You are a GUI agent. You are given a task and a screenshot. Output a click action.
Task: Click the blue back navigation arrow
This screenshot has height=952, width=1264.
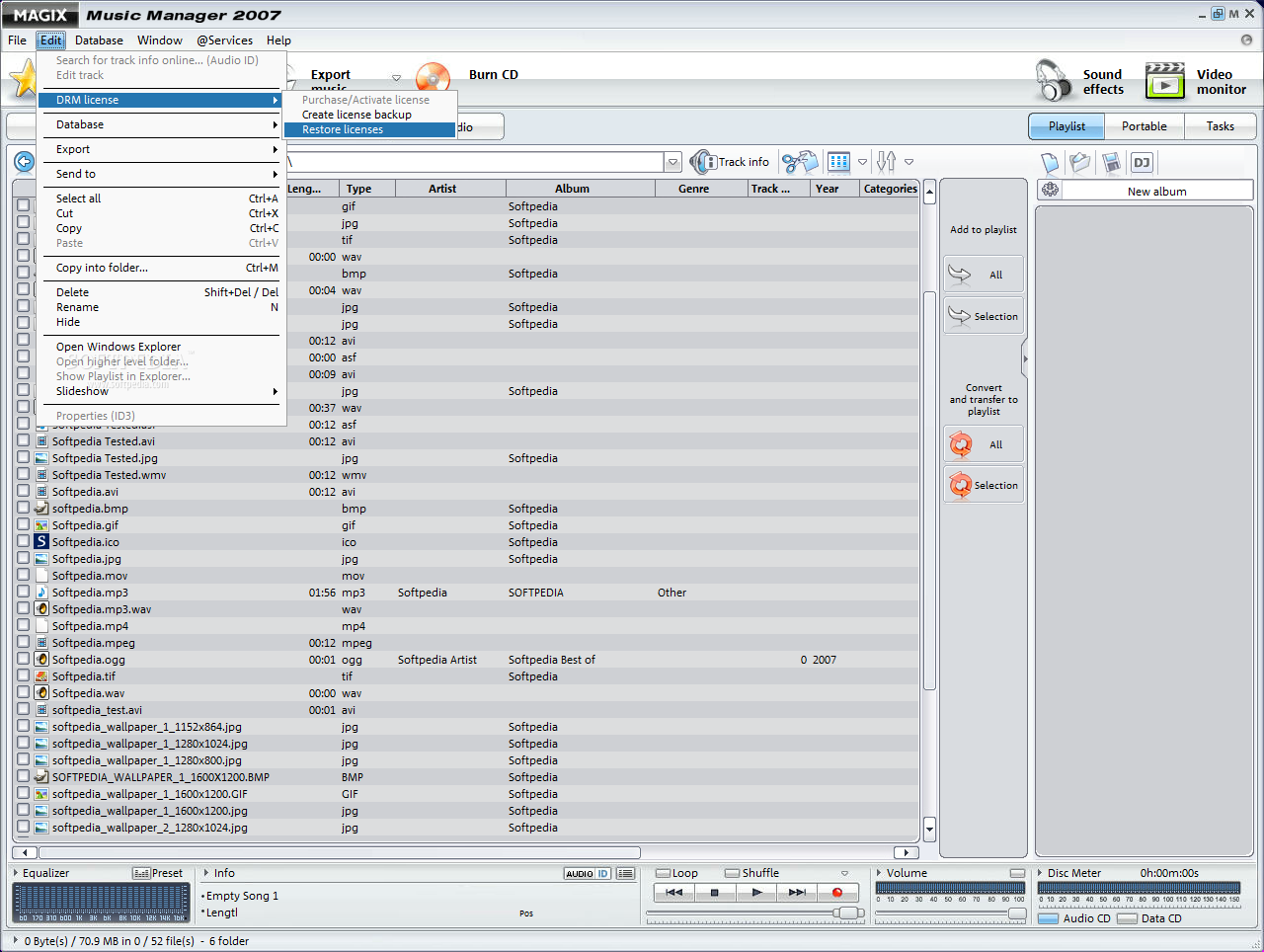pyautogui.click(x=24, y=162)
